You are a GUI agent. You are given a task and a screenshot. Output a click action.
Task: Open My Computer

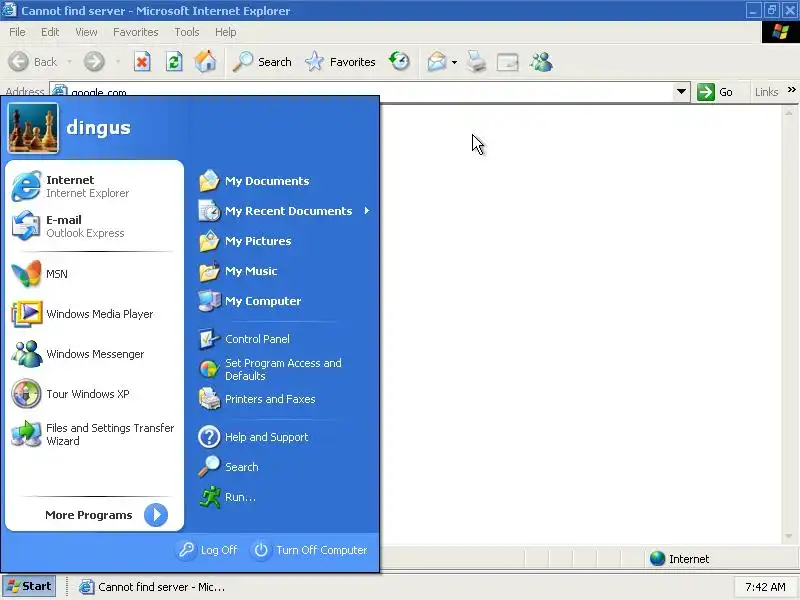(x=284, y=301)
